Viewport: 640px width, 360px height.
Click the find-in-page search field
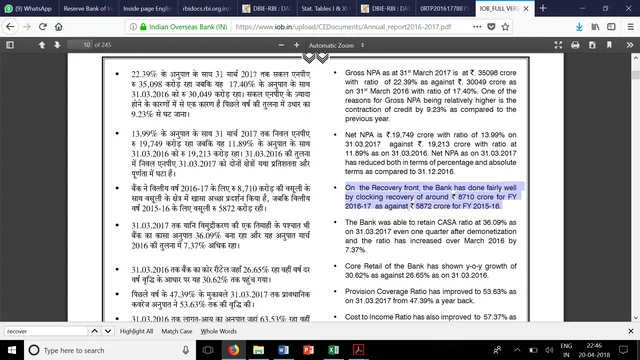coord(46,331)
